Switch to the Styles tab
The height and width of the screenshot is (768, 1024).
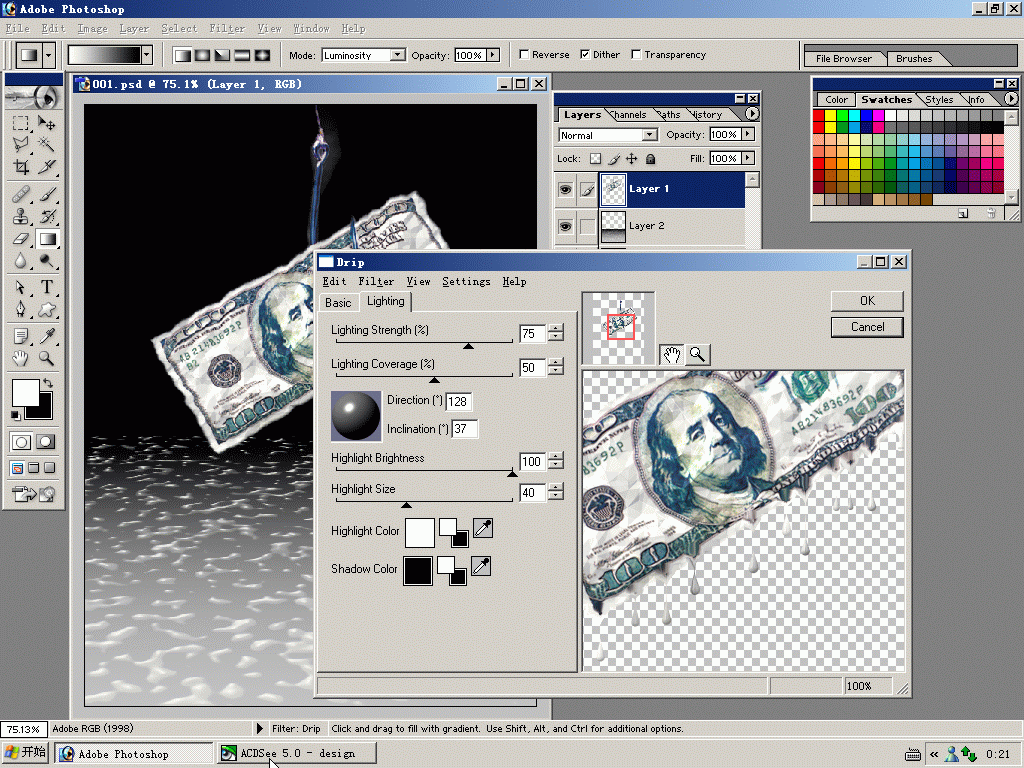point(938,100)
